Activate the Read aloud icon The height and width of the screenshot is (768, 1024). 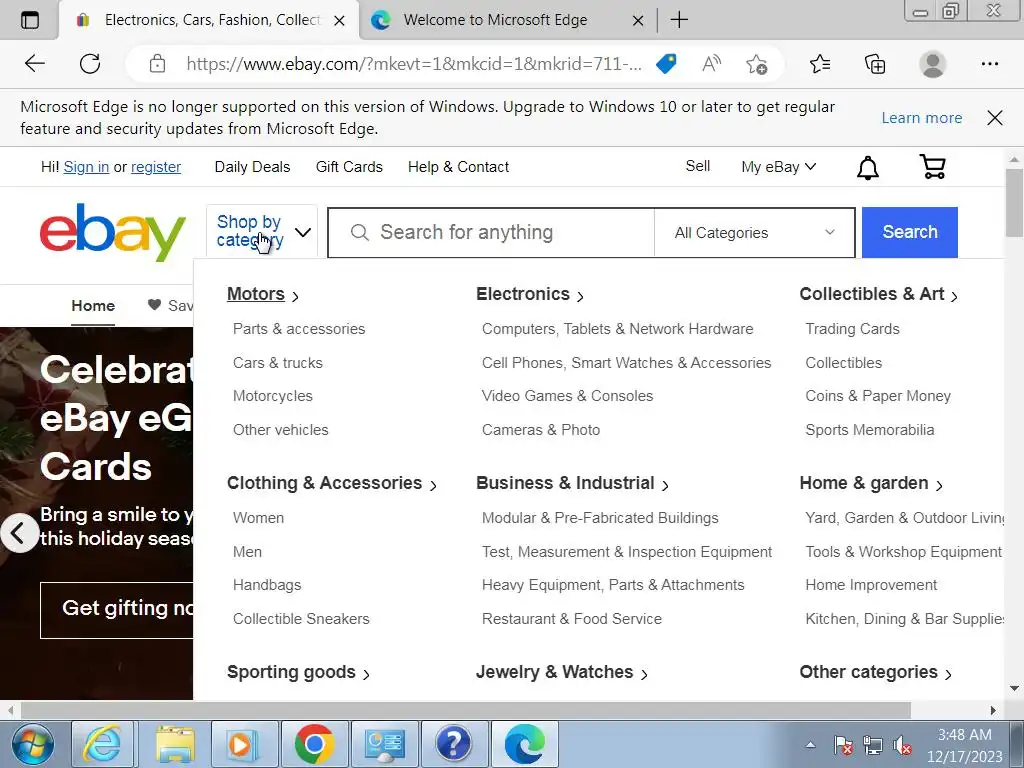pyautogui.click(x=711, y=63)
